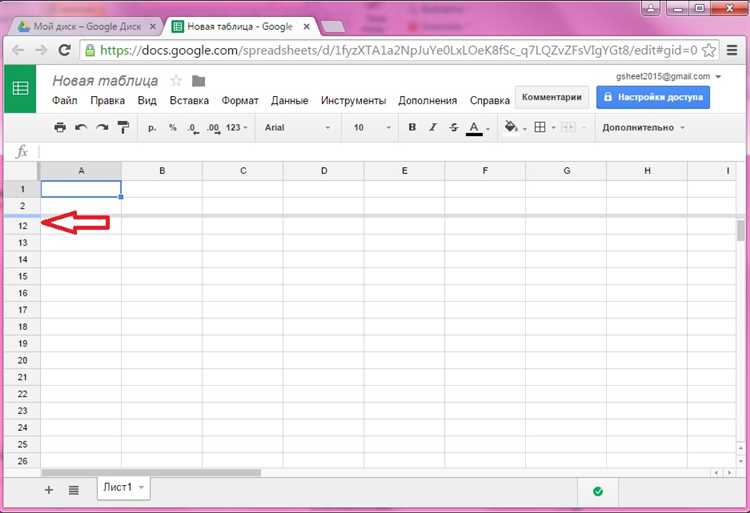
Task: Open the Инструменты menu
Action: click(x=353, y=100)
